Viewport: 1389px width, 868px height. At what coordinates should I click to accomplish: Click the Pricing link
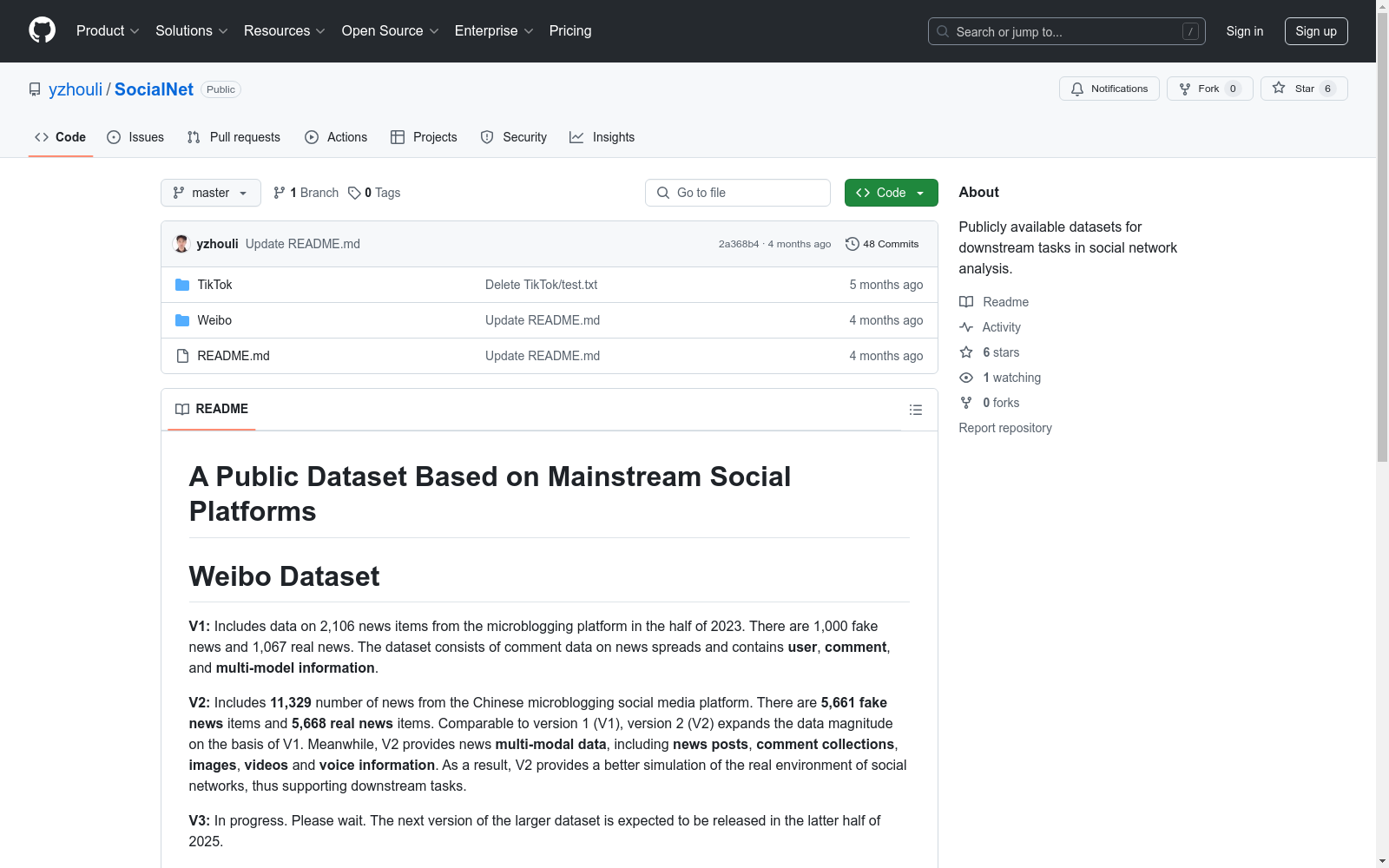570,30
